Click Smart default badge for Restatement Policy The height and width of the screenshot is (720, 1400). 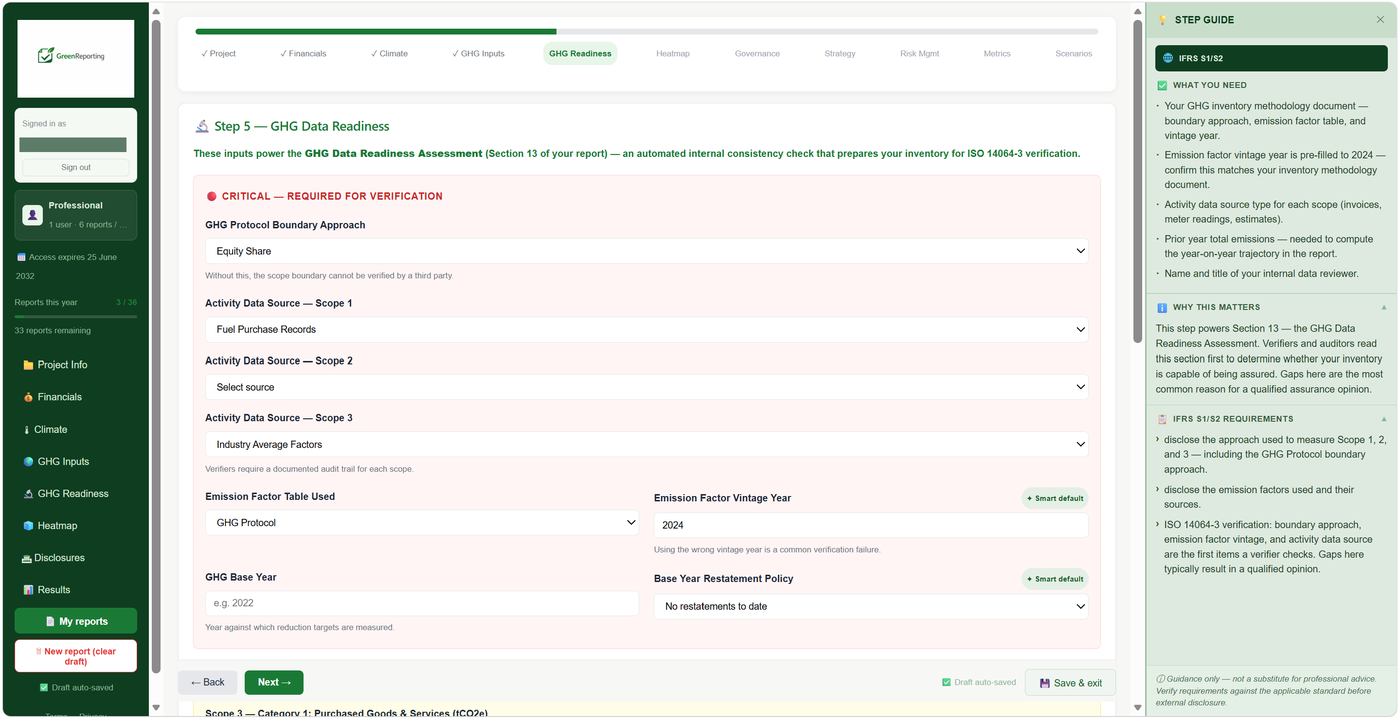click(1055, 579)
